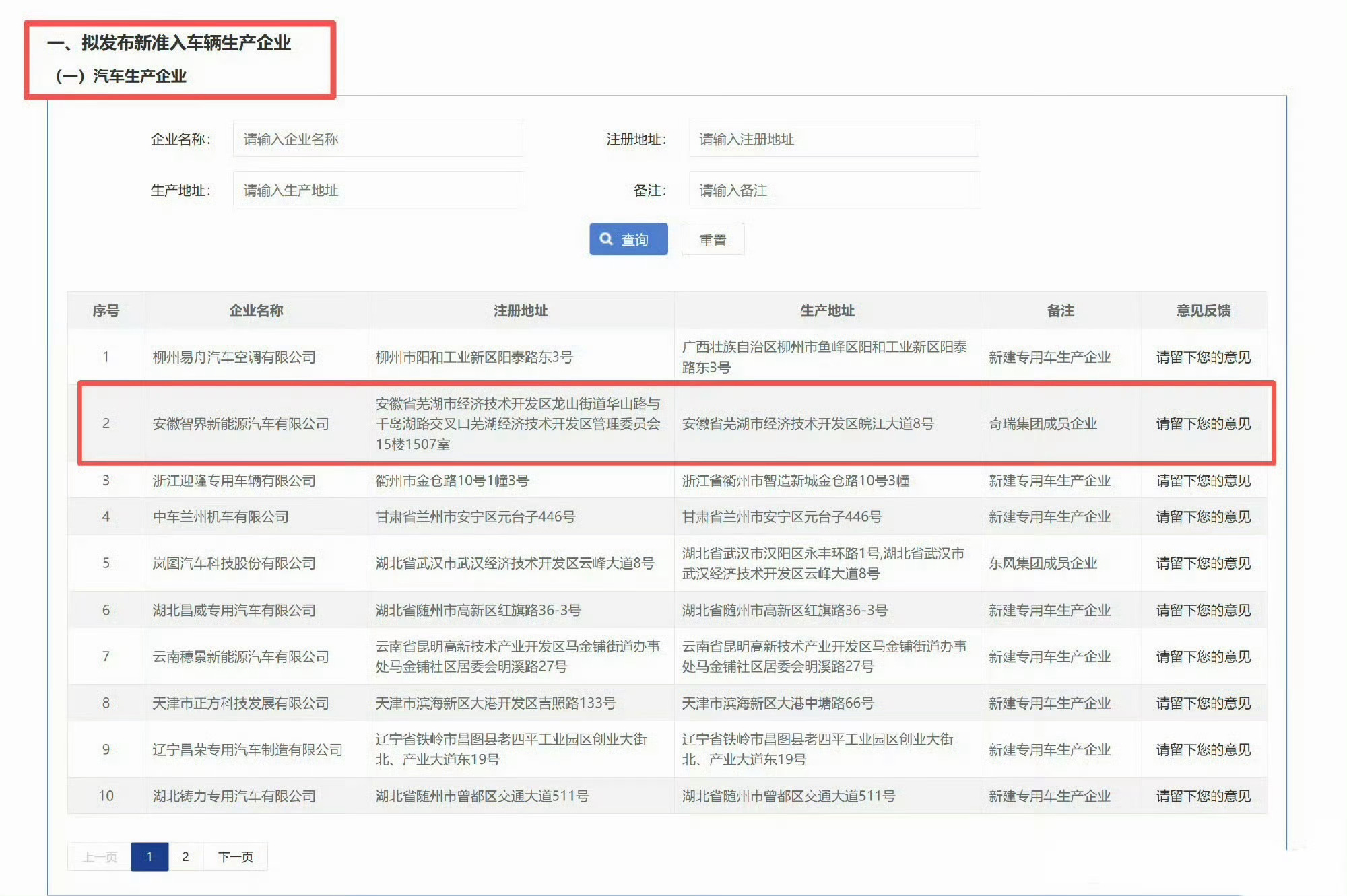1347x896 pixels.
Task: Click the 备注 column header
Action: pyautogui.click(x=1060, y=310)
